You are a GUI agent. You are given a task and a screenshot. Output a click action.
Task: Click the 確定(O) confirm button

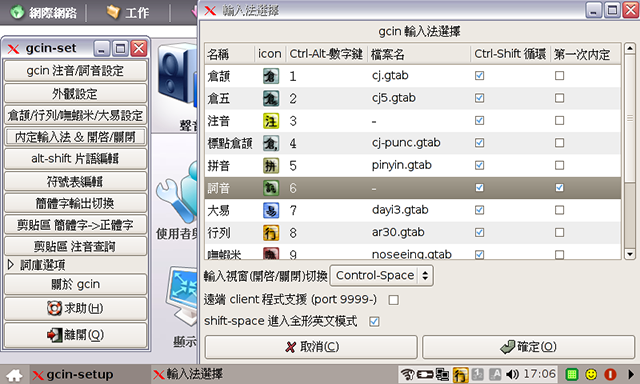pyautogui.click(x=529, y=347)
